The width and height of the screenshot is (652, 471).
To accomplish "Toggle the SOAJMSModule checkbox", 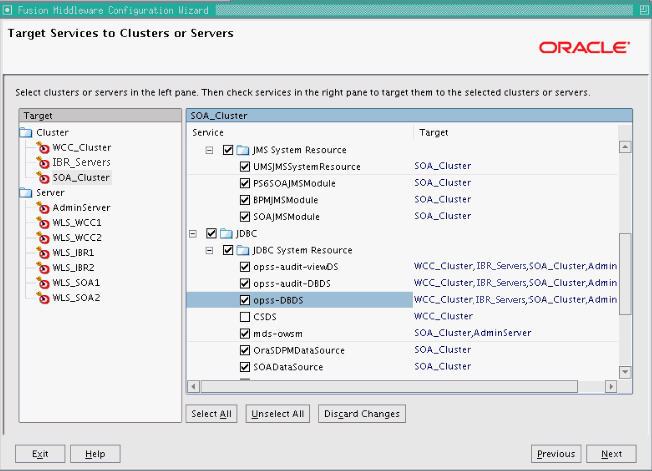I will click(x=245, y=217).
